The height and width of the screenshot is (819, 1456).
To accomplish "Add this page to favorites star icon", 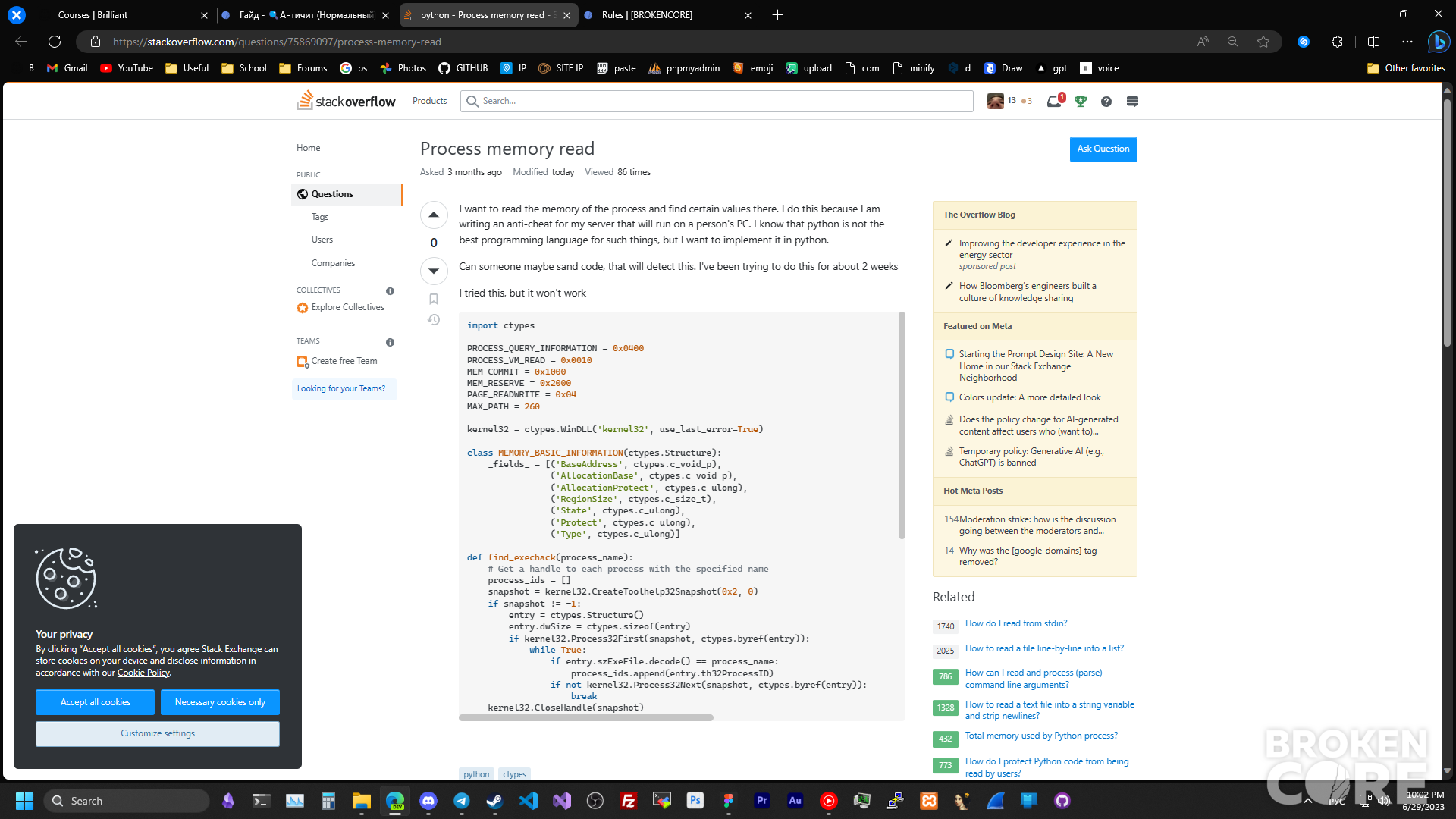I will pos(1263,42).
